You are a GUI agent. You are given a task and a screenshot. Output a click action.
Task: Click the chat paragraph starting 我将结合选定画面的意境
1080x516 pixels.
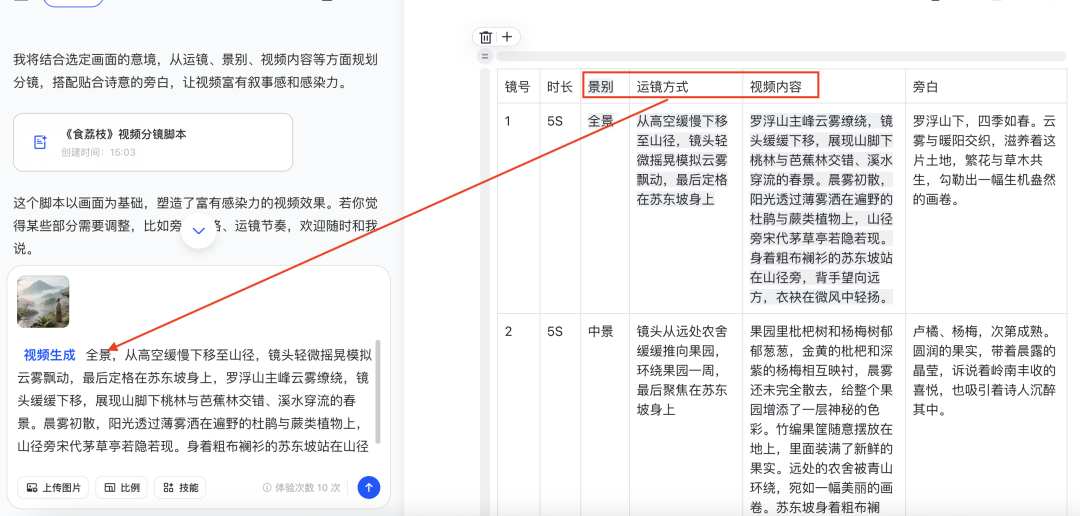196,71
